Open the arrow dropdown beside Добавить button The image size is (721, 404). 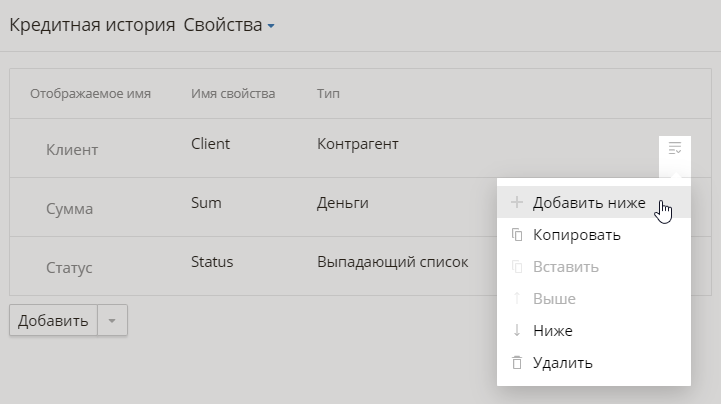click(x=112, y=321)
